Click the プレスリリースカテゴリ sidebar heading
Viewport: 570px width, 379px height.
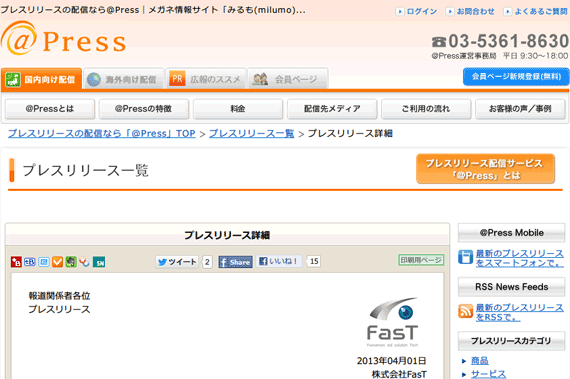pos(511,341)
